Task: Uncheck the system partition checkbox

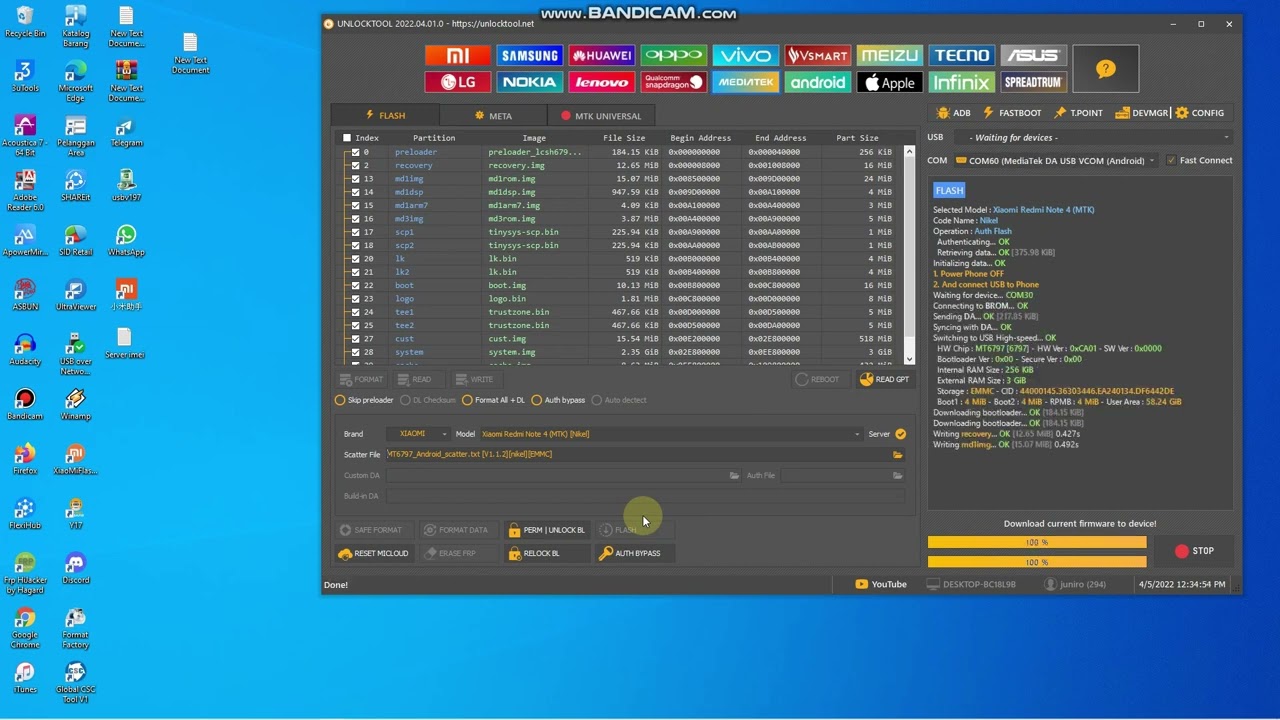Action: tap(355, 352)
